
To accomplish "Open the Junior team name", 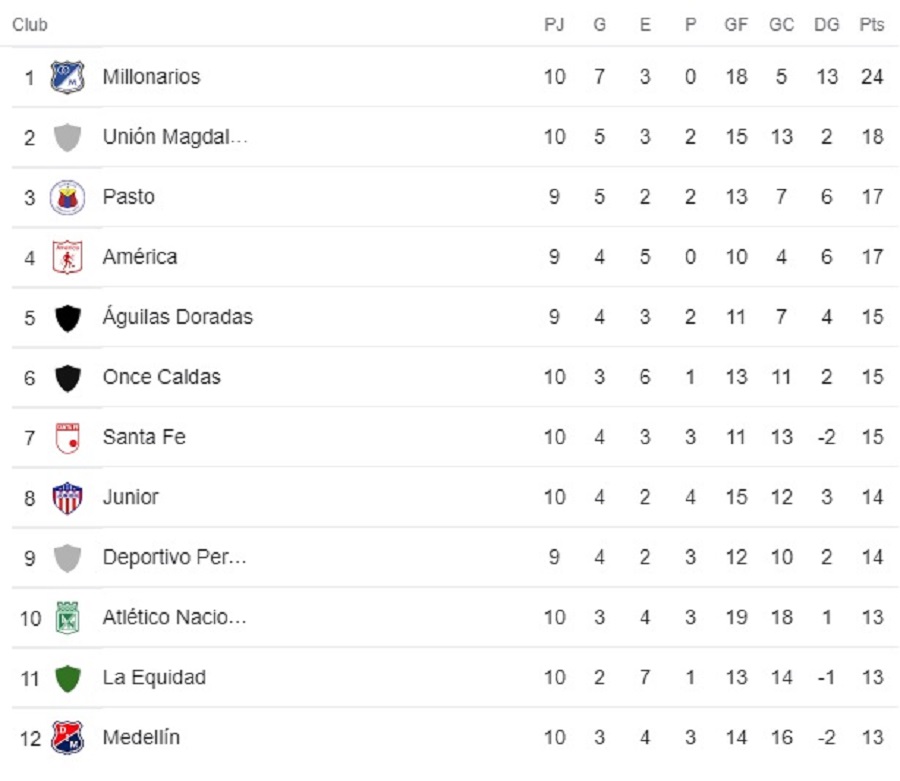I will coord(131,497).
